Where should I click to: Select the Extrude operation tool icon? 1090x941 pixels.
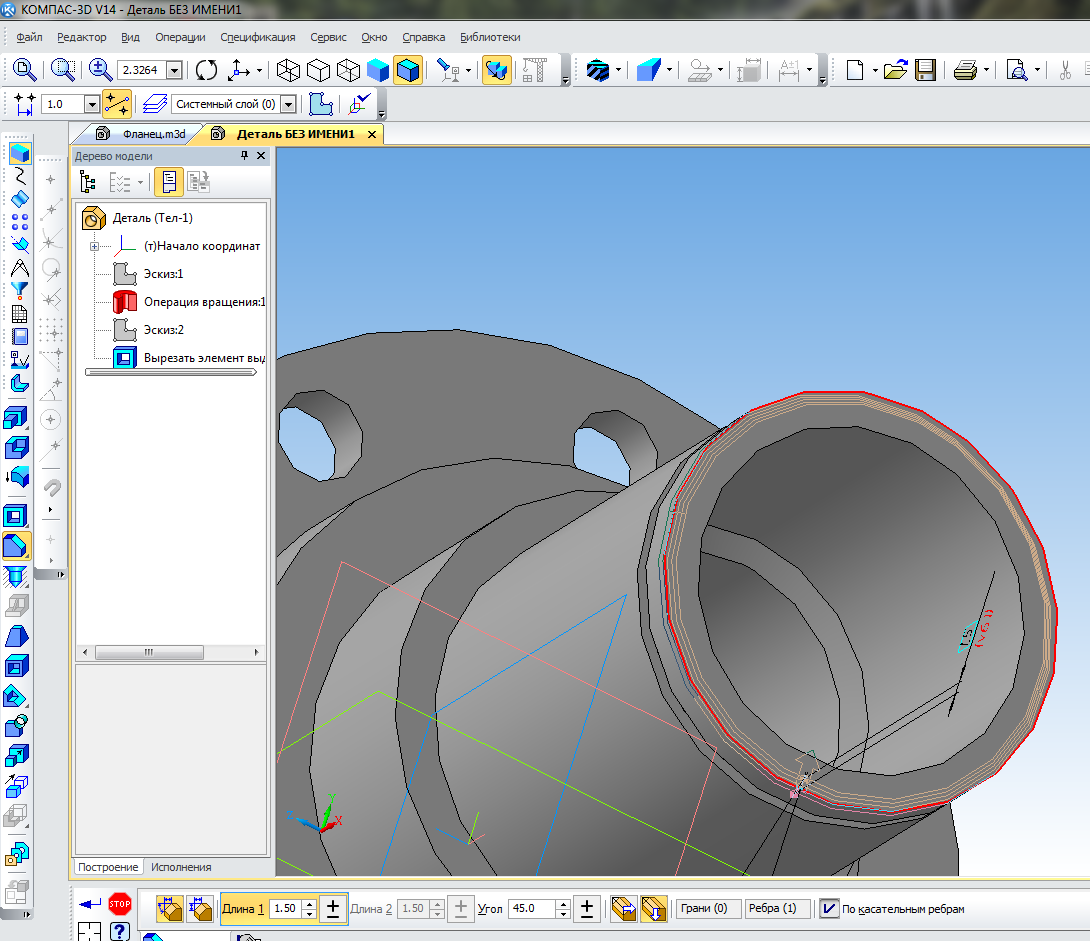pyautogui.click(x=16, y=417)
